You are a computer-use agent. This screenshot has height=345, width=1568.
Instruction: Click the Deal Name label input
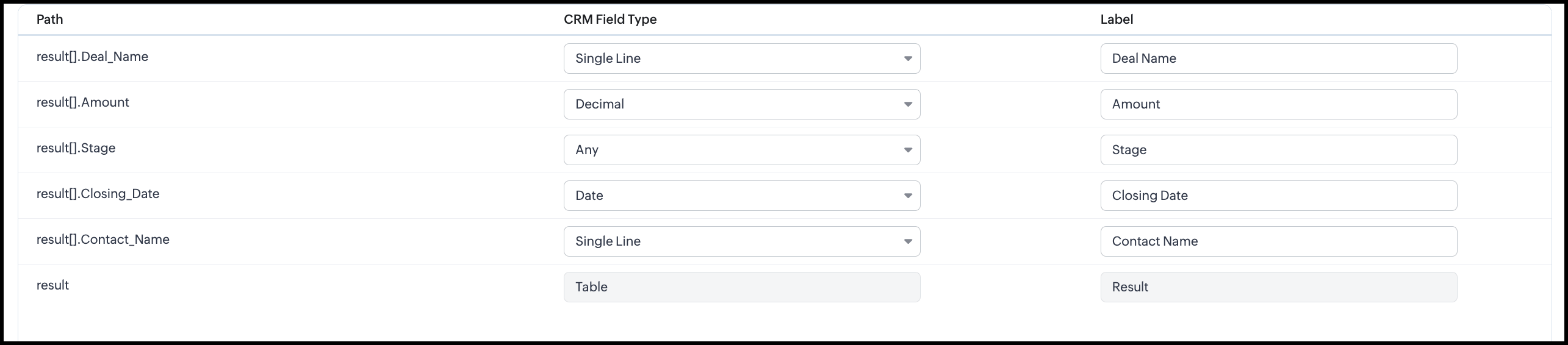tap(1278, 59)
